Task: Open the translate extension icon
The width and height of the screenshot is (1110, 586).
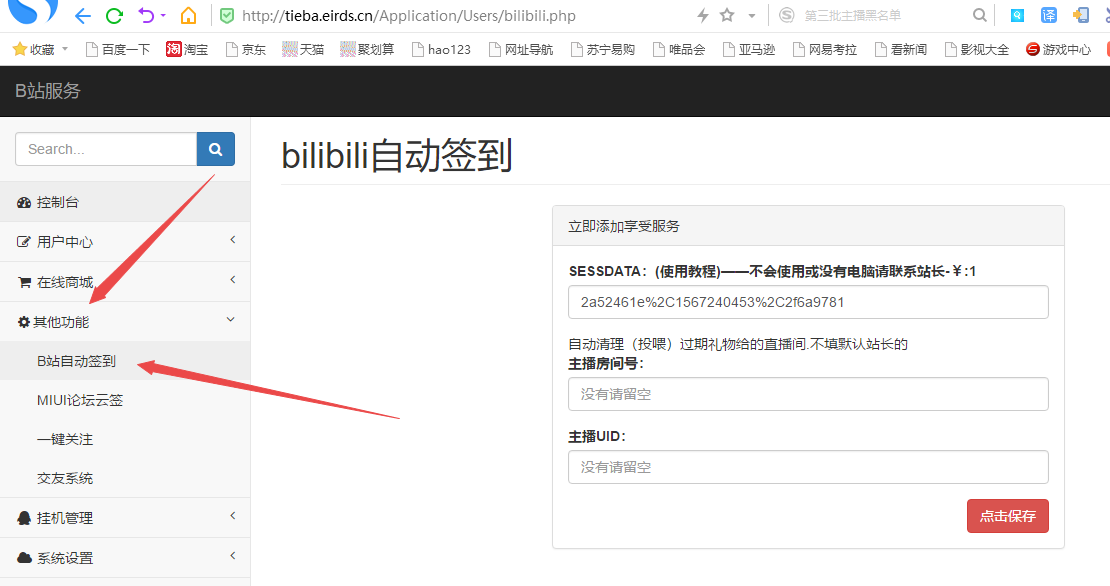Action: pos(1048,15)
